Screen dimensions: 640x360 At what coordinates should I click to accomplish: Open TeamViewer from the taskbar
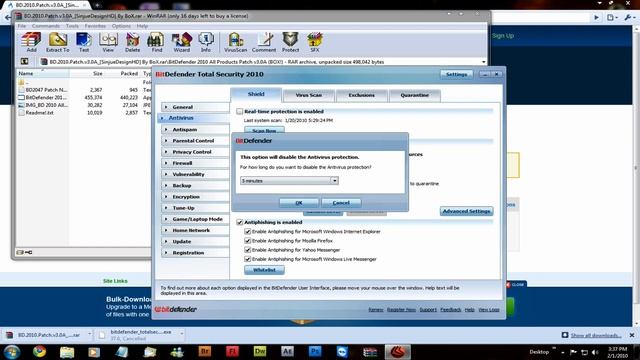[342, 351]
